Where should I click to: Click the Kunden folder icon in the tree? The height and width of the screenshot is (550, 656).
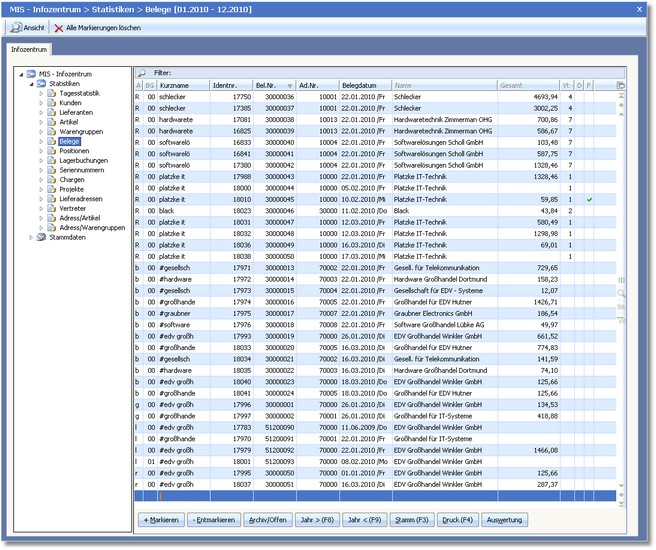pyautogui.click(x=52, y=103)
